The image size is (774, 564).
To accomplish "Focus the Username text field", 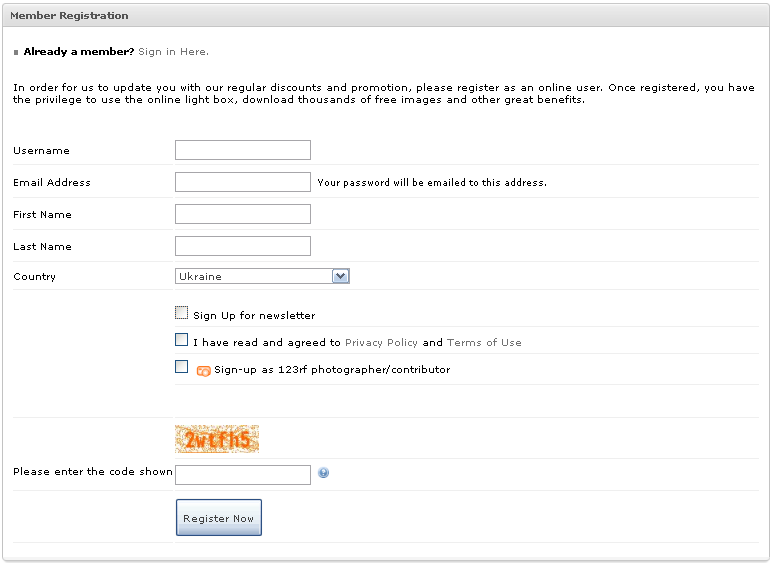I will [243, 150].
